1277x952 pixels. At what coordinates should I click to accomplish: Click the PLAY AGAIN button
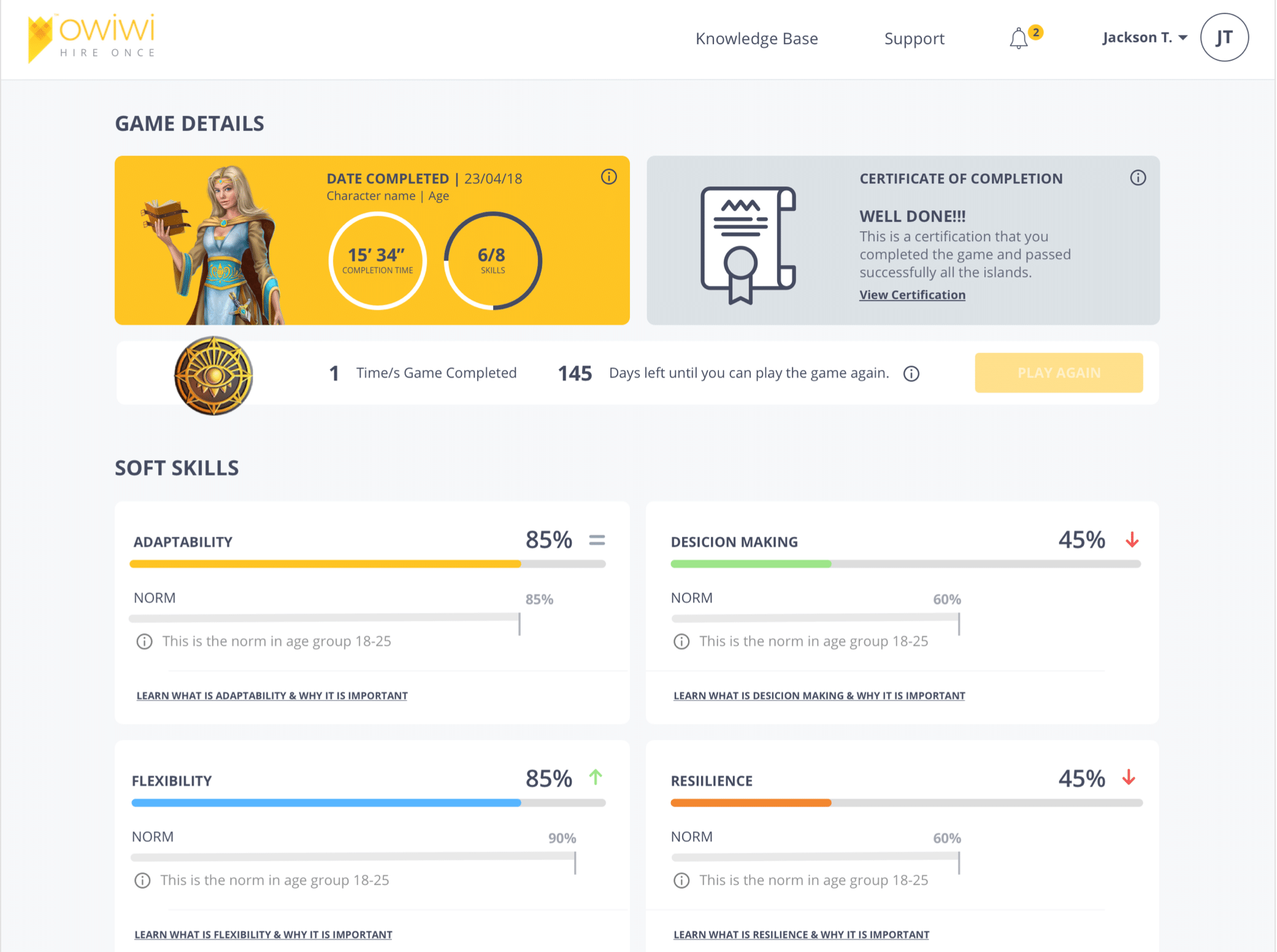click(1058, 372)
